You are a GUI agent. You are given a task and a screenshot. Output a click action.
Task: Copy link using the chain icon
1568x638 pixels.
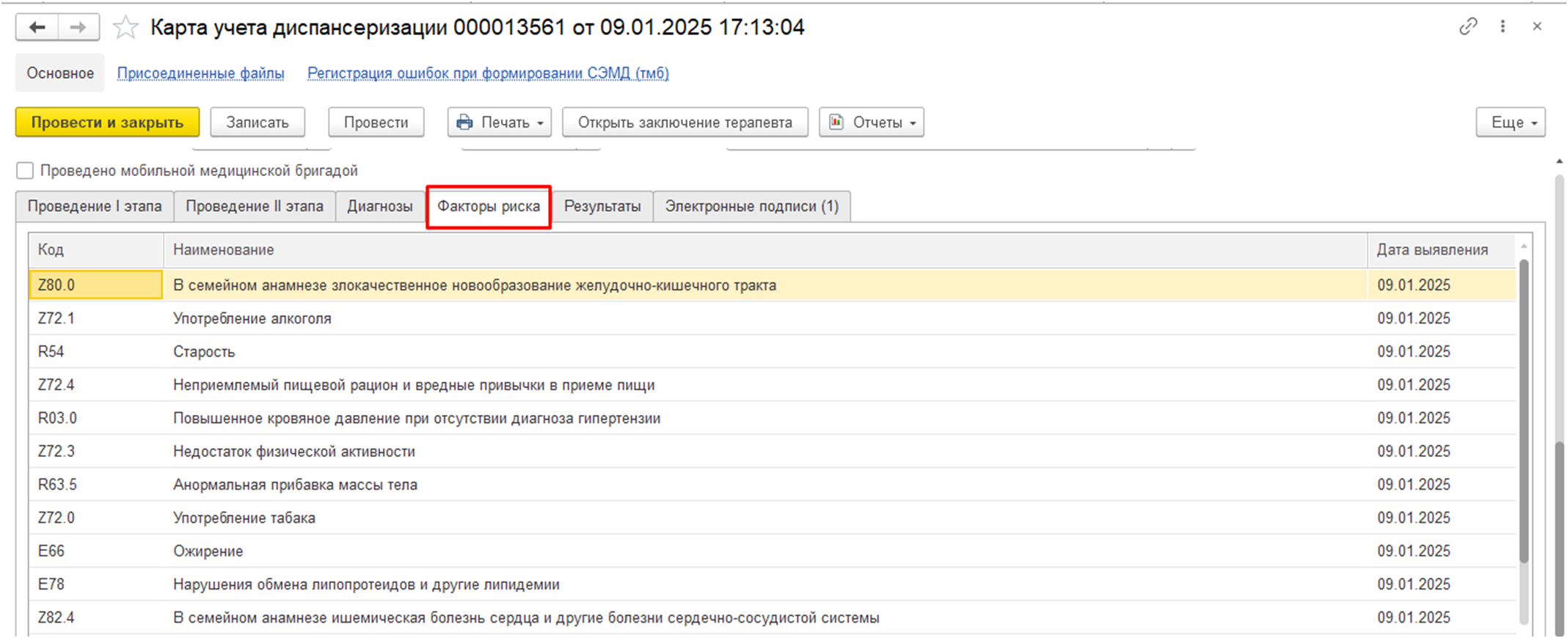point(1467,26)
